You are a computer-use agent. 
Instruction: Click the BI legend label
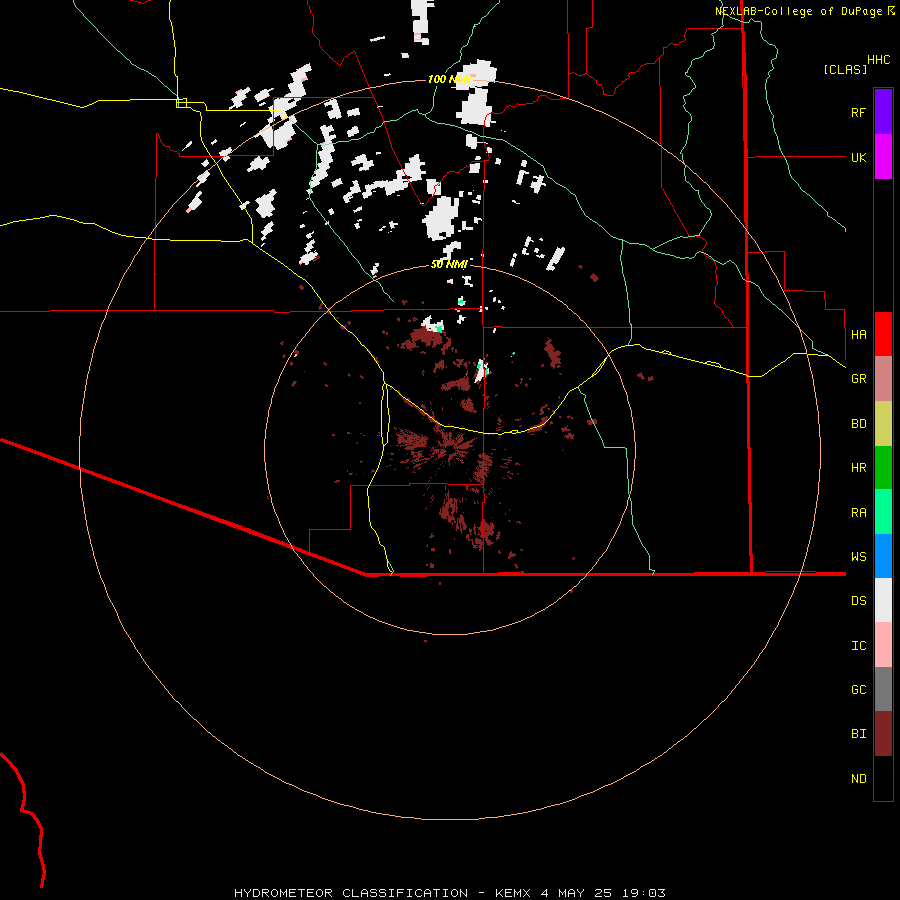[x=858, y=734]
